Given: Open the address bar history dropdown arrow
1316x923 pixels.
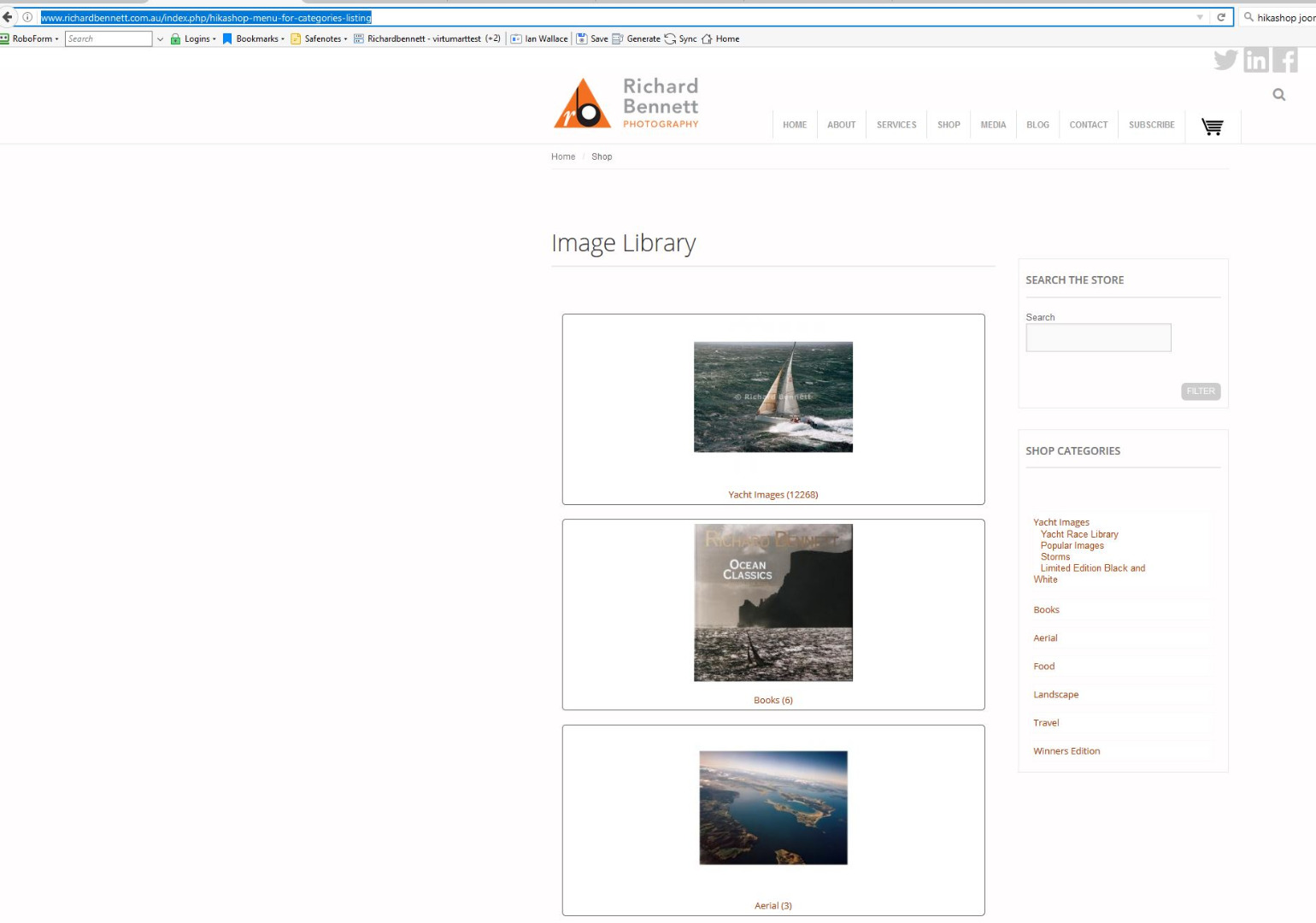Looking at the screenshot, I should coord(1200,17).
